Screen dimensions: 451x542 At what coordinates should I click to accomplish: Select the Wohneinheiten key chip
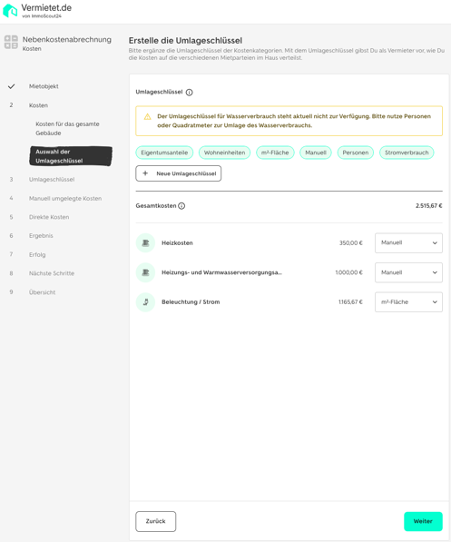point(224,153)
